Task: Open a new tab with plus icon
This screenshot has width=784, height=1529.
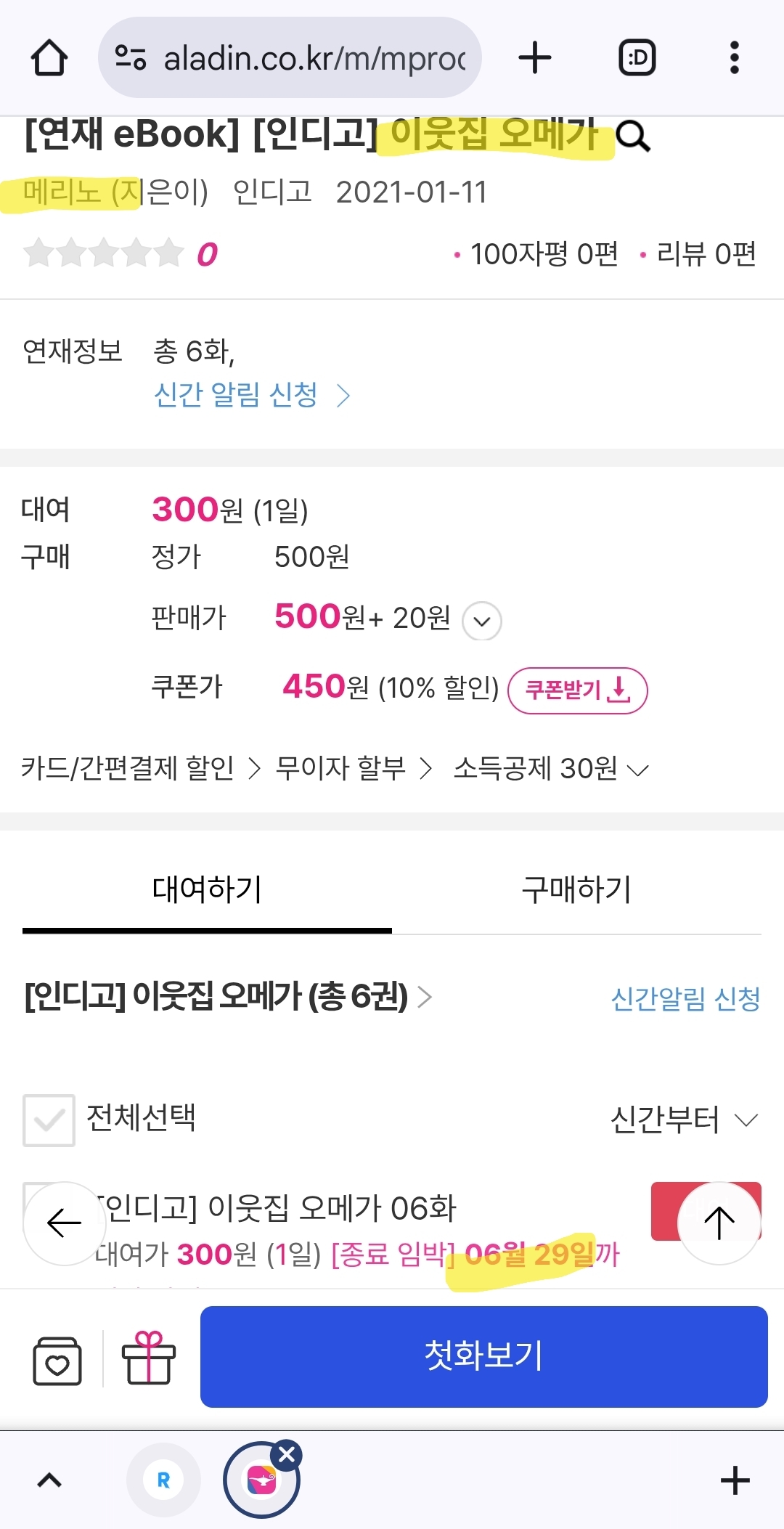Action: [x=535, y=57]
